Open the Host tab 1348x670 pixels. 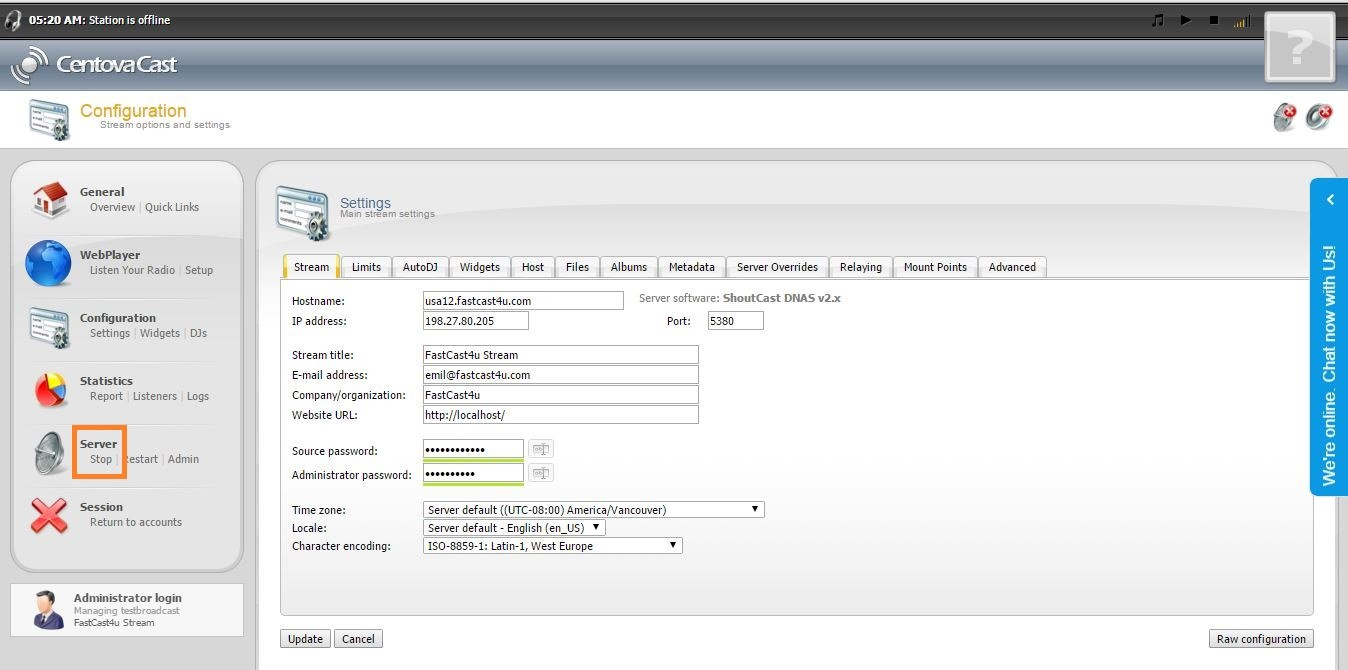tap(533, 267)
